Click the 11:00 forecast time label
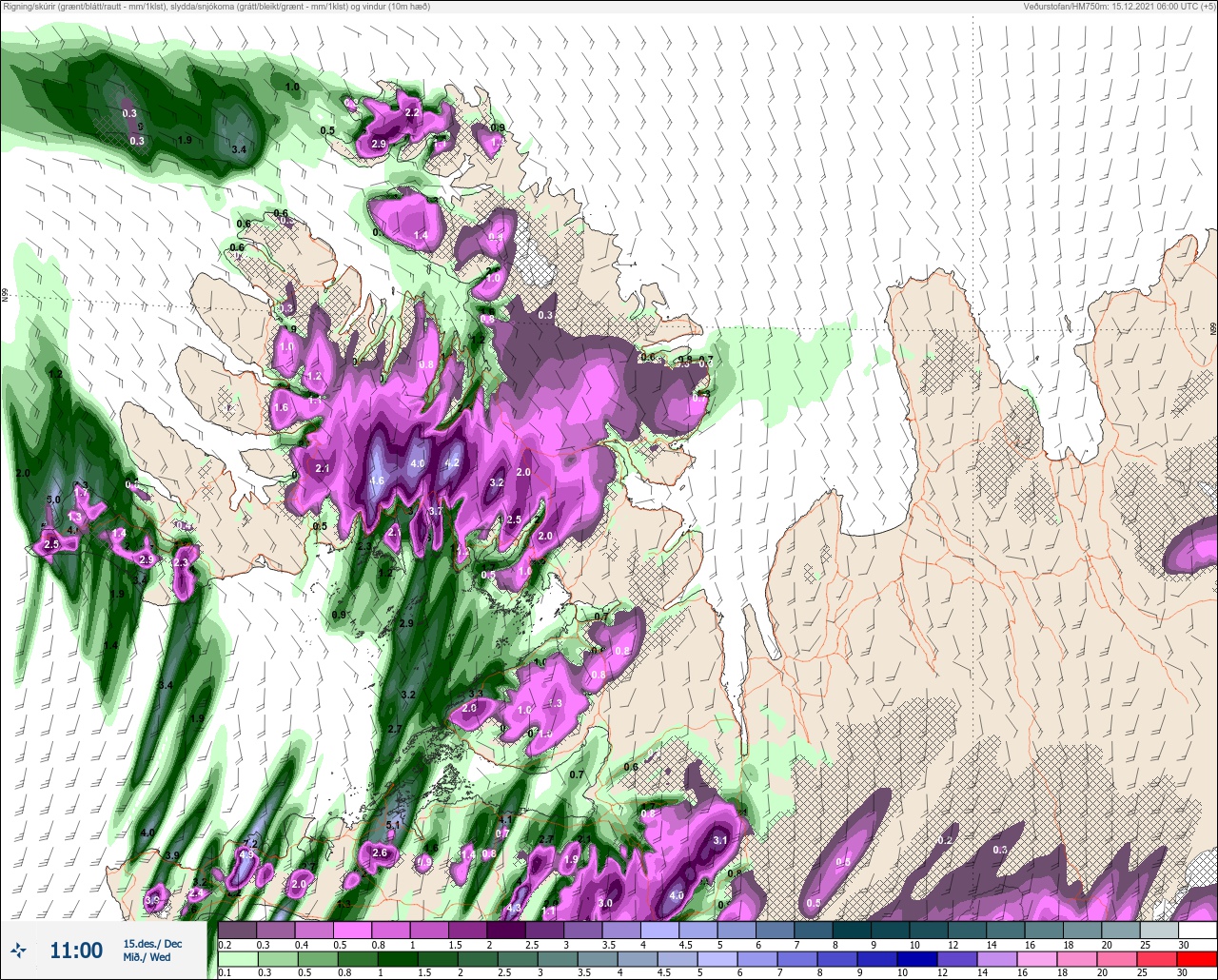This screenshot has height=980, width=1218. (76, 950)
